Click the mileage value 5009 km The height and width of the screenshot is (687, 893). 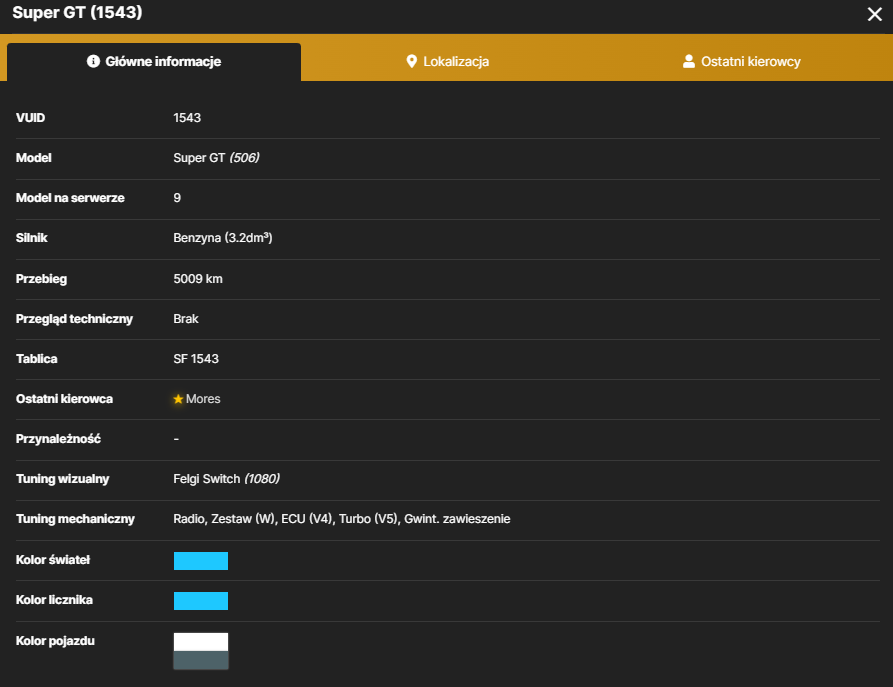[x=198, y=279]
